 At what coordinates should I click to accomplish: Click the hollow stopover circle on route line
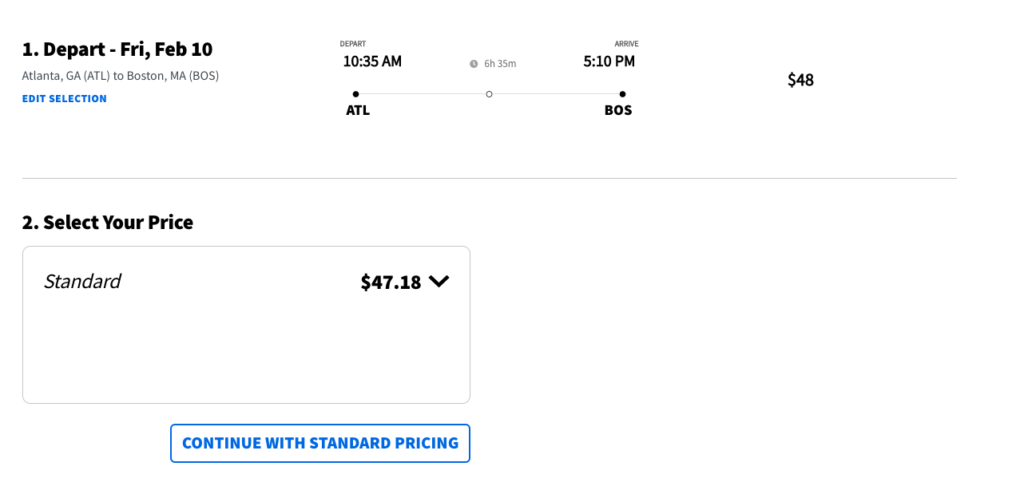(x=489, y=94)
